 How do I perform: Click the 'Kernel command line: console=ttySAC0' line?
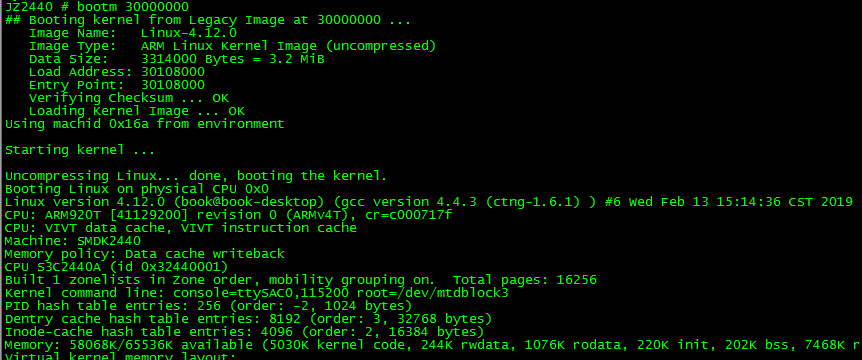tap(256, 293)
